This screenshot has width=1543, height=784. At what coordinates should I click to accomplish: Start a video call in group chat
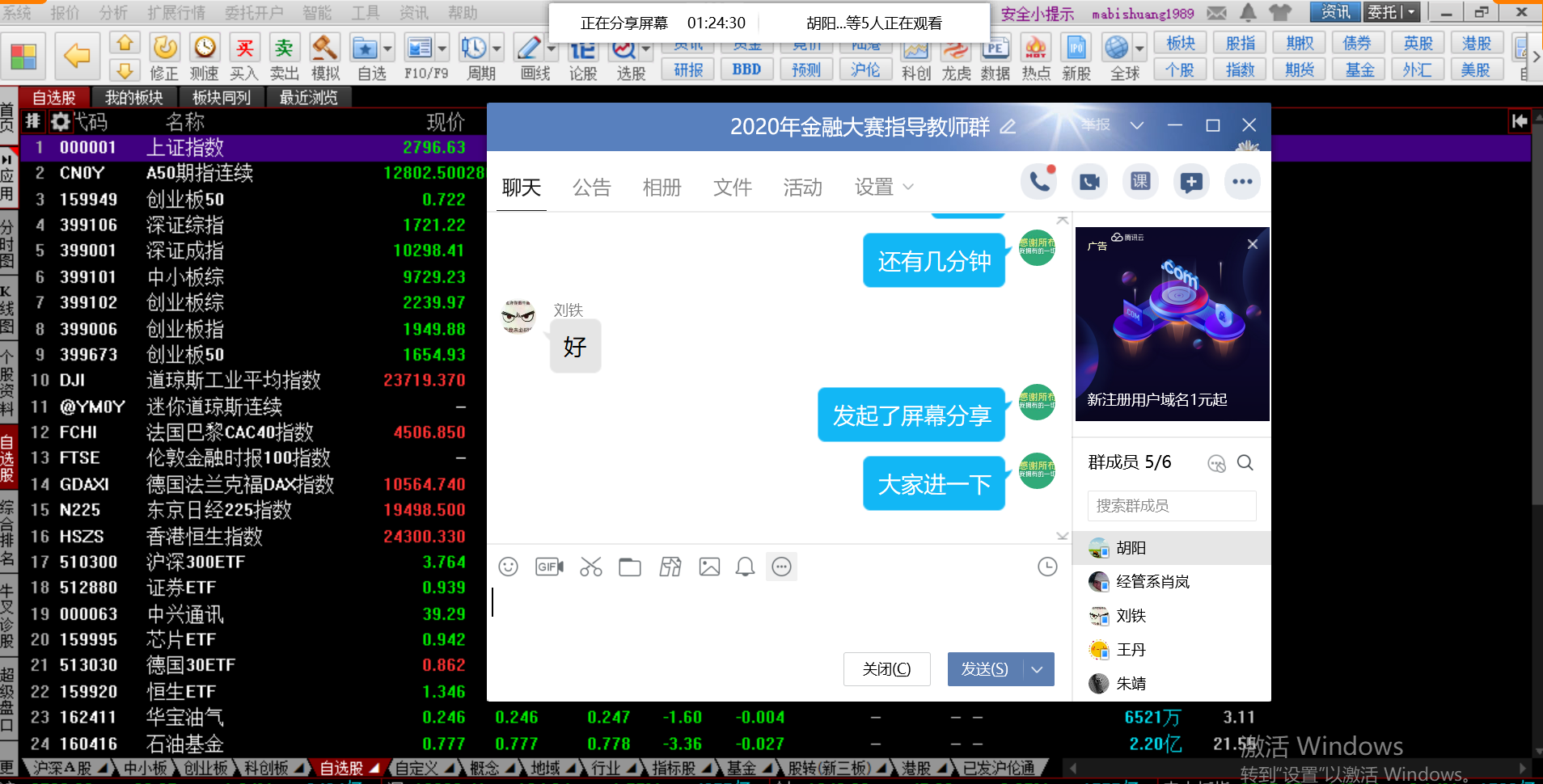[x=1089, y=182]
